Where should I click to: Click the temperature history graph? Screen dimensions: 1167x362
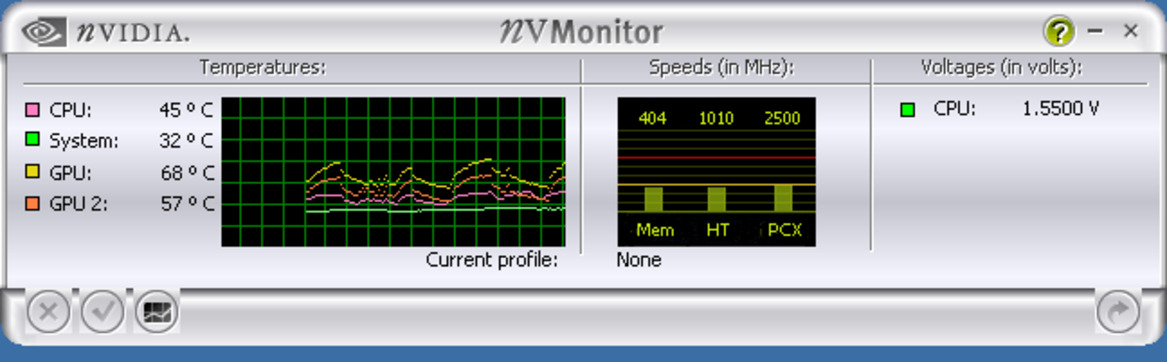tap(393, 171)
